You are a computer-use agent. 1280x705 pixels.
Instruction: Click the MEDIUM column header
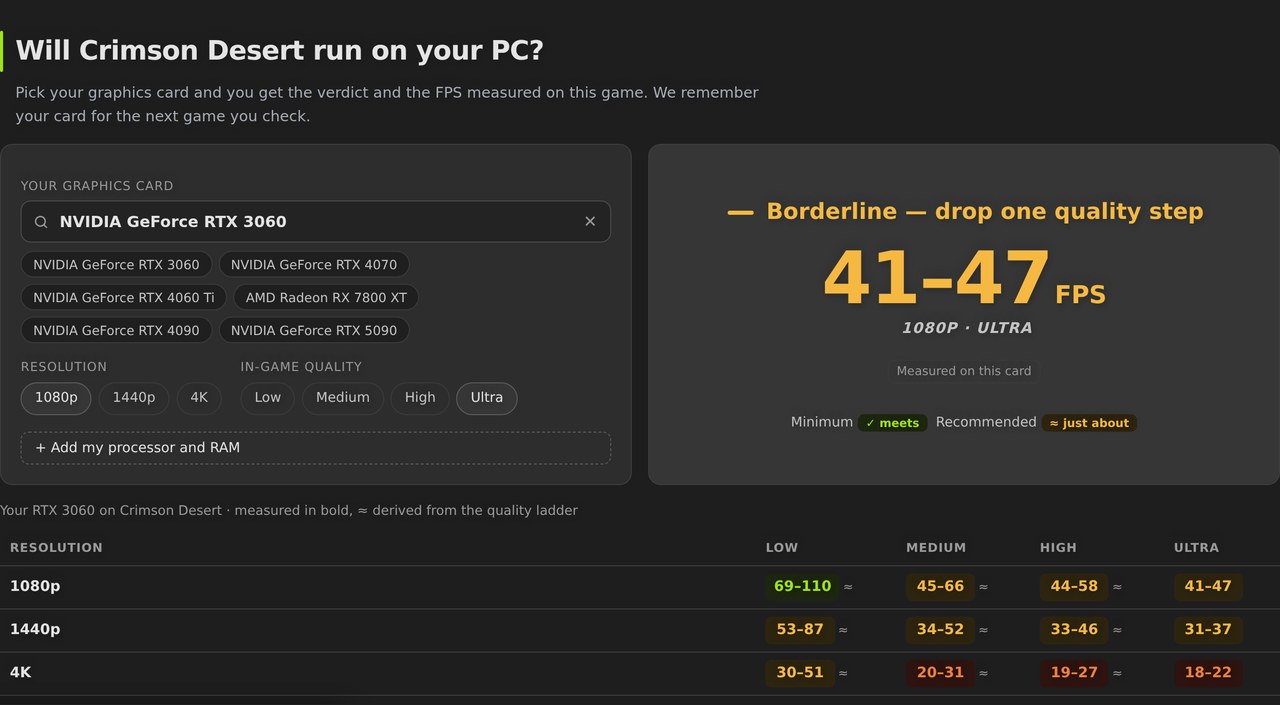point(936,548)
